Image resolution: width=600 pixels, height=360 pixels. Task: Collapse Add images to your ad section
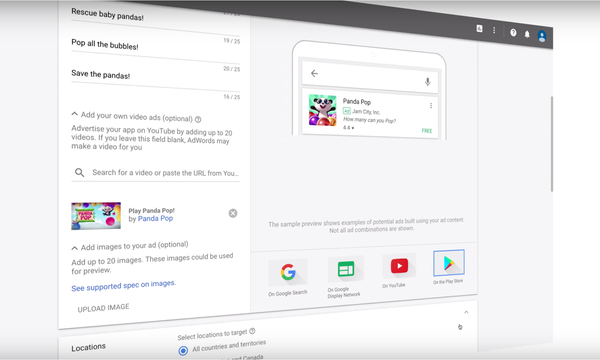pos(75,248)
